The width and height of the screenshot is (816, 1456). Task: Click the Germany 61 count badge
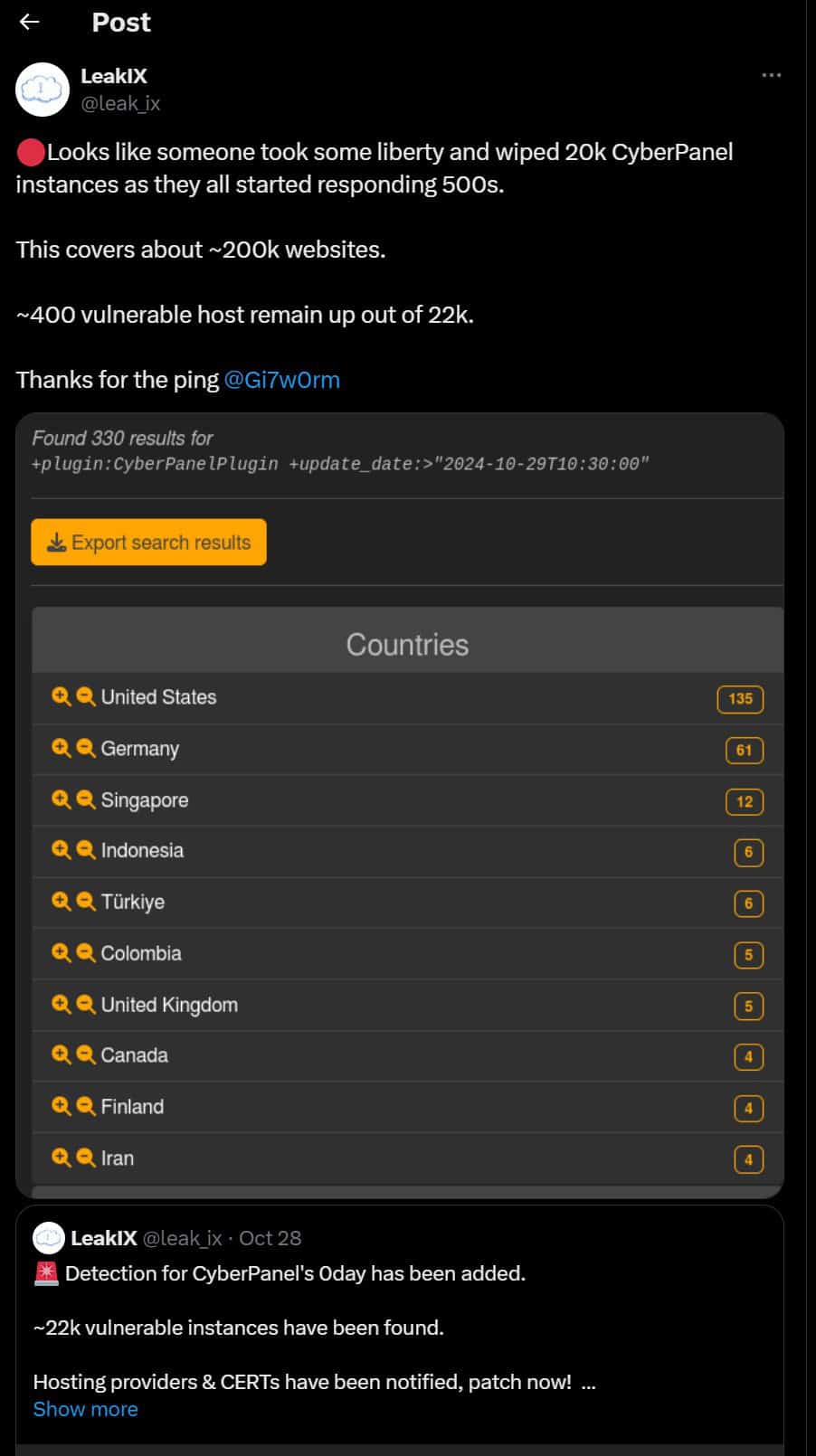coord(744,750)
